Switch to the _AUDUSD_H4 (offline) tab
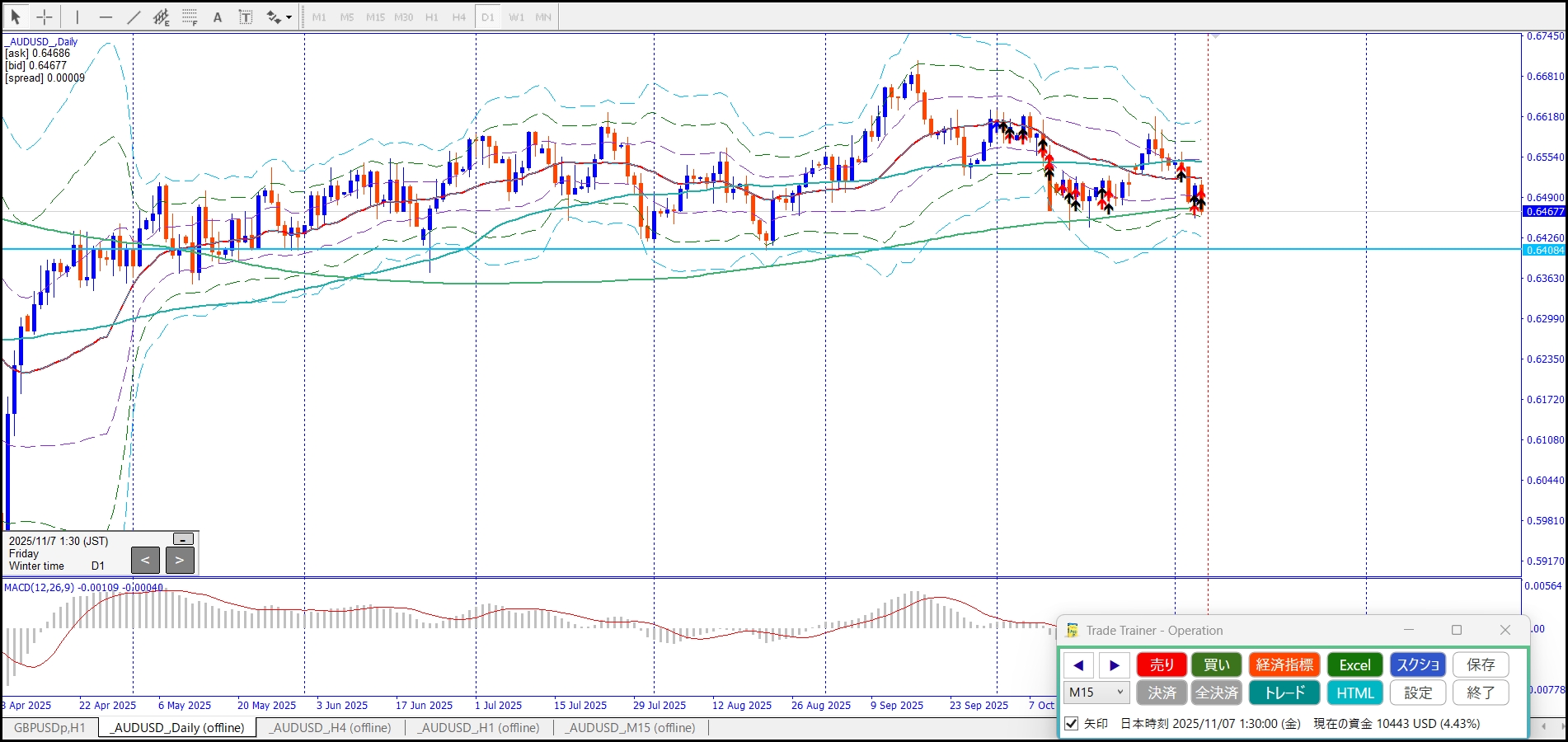 331,727
